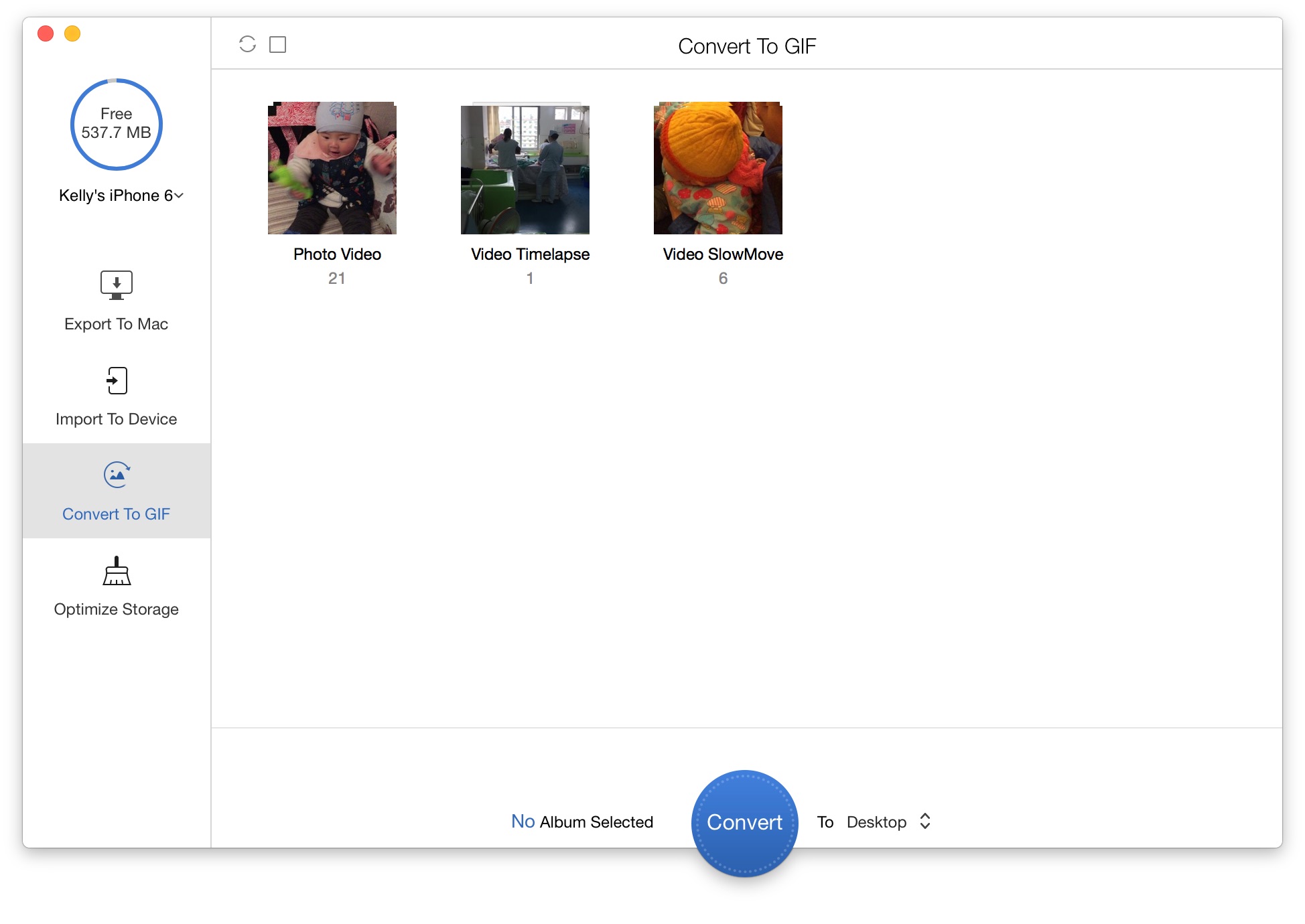This screenshot has width=1305, height=924.
Task: Select the Photo Video album thumbnail
Action: (332, 168)
